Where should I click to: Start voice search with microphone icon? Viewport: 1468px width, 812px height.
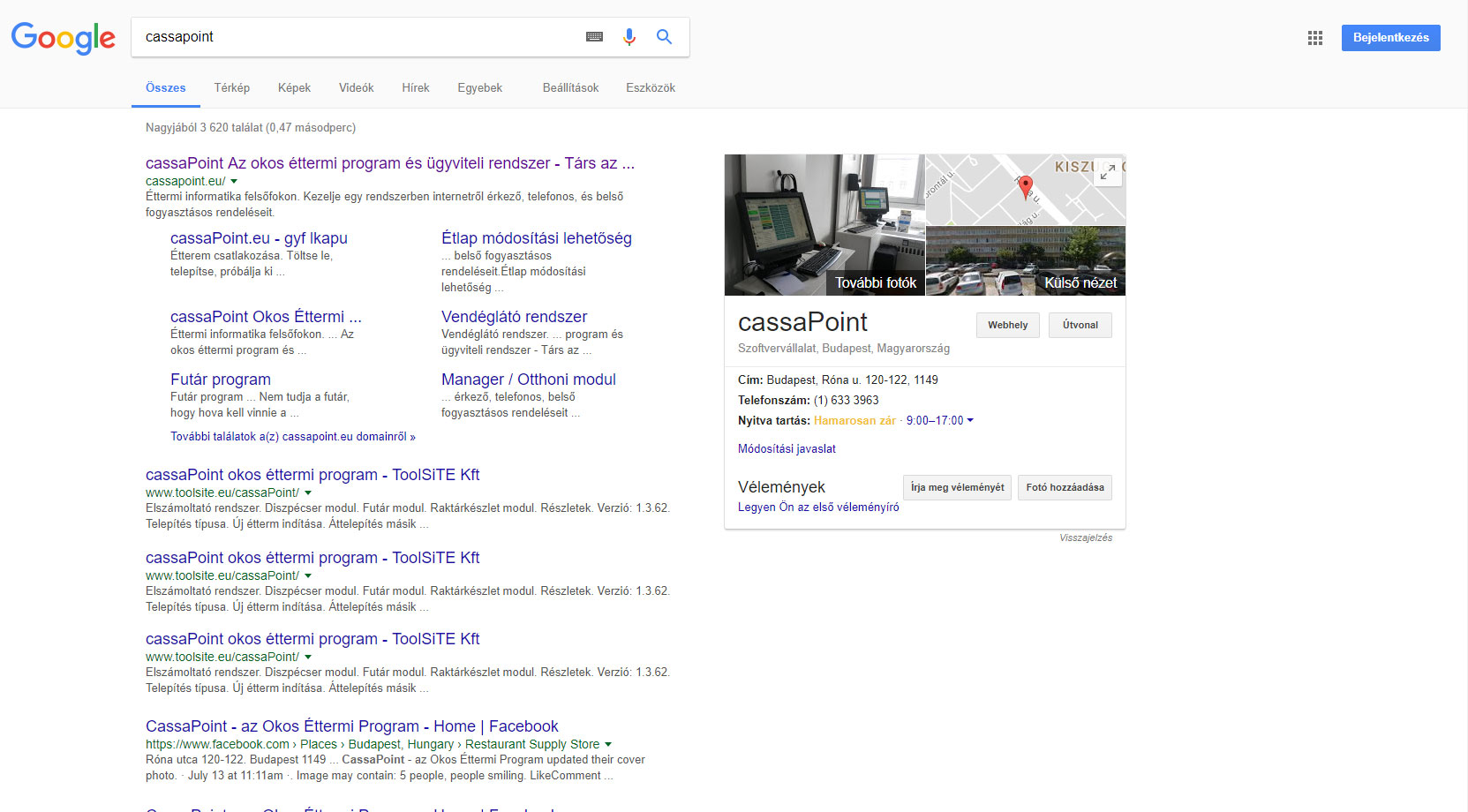(629, 37)
